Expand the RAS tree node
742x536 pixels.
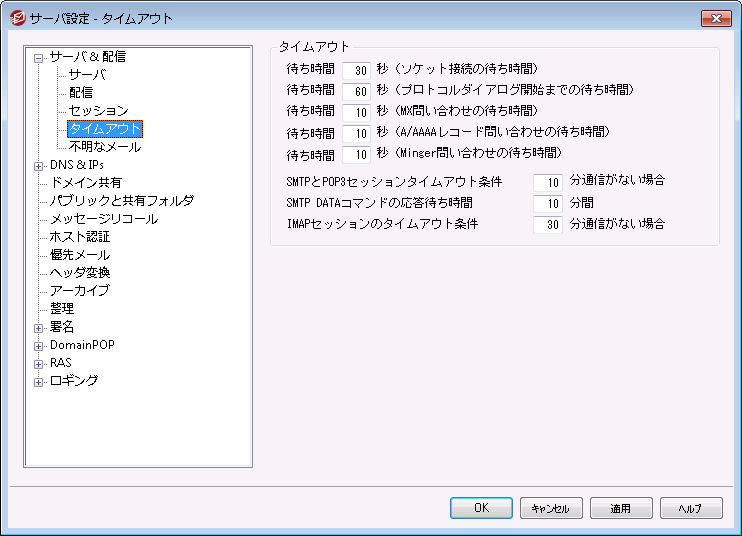coord(39,363)
